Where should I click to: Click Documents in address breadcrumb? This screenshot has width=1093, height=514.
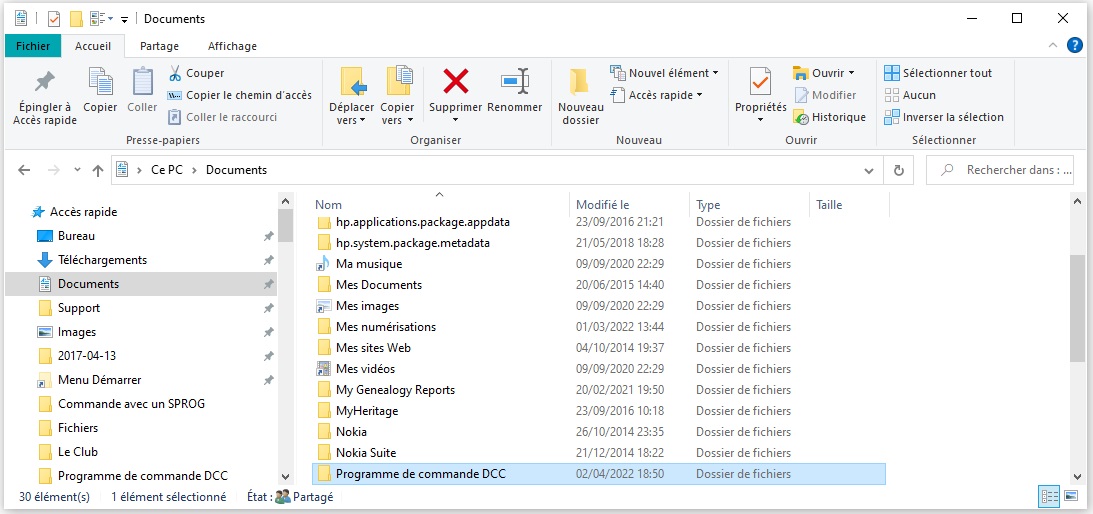click(x=236, y=170)
